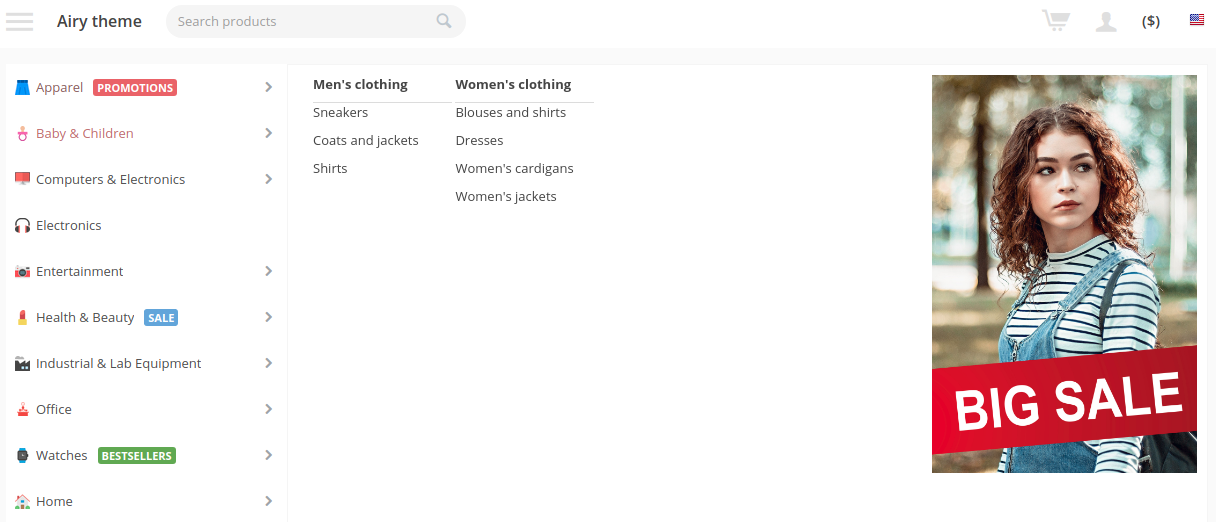
Task: Expand the Apparel category chevron
Action: click(268, 87)
